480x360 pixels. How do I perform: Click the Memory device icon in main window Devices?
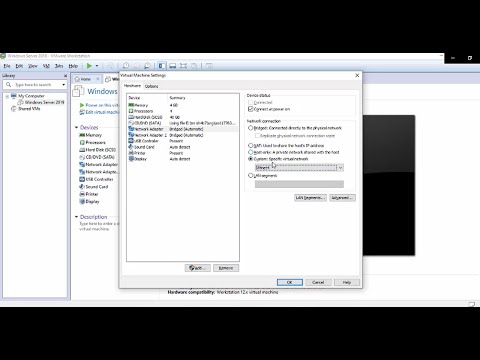coord(82,135)
